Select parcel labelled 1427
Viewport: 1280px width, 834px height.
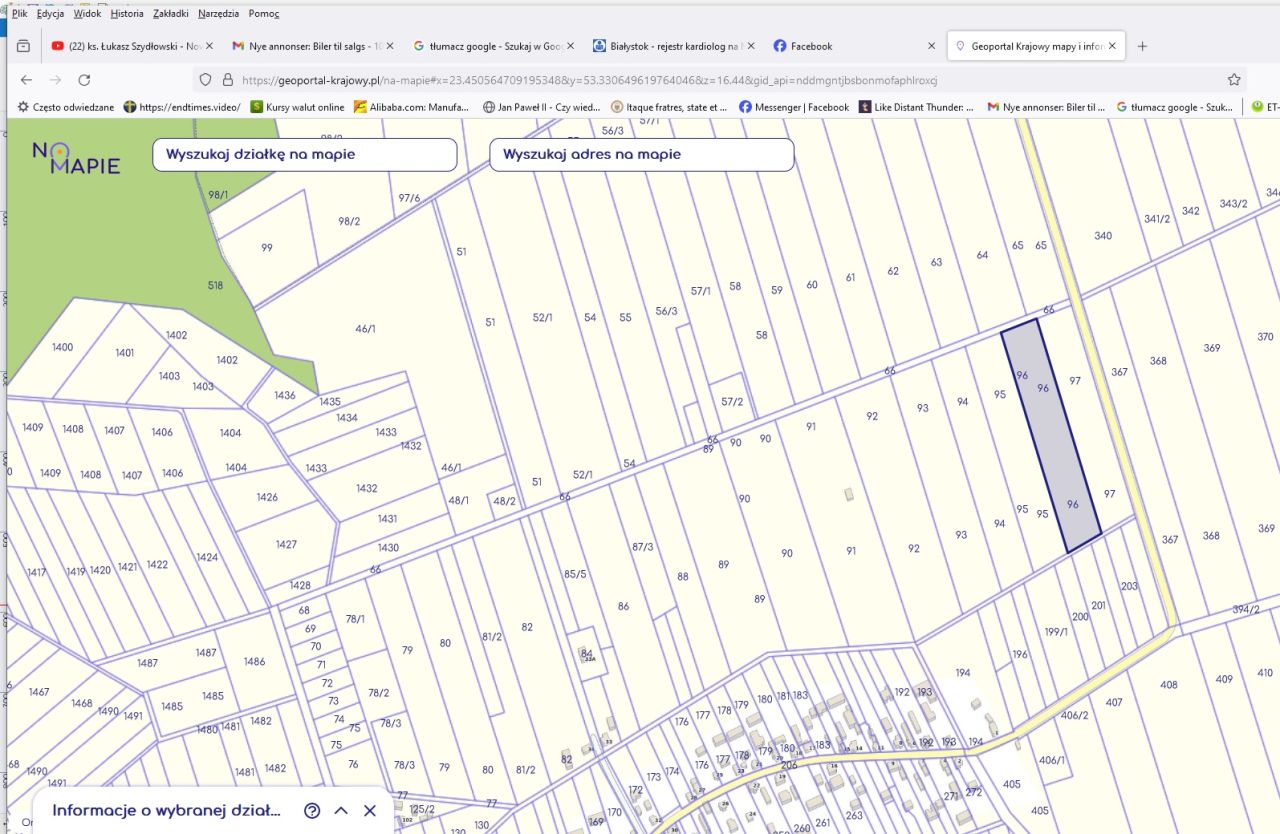click(x=286, y=544)
